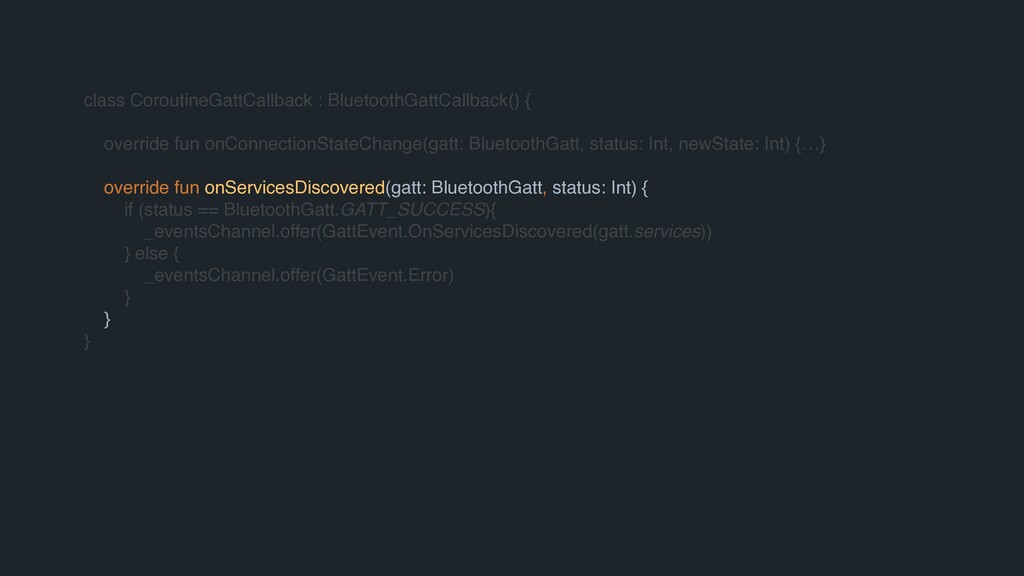The height and width of the screenshot is (576, 1024).
Task: Click the orange highlighted 'override' keyword
Action: tap(136, 187)
